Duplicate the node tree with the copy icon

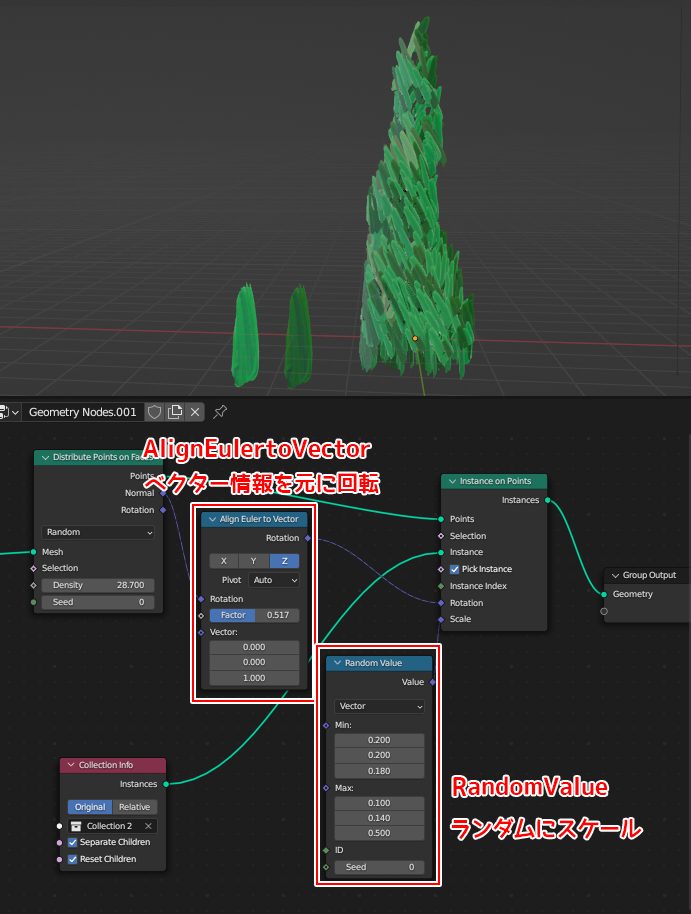(175, 412)
